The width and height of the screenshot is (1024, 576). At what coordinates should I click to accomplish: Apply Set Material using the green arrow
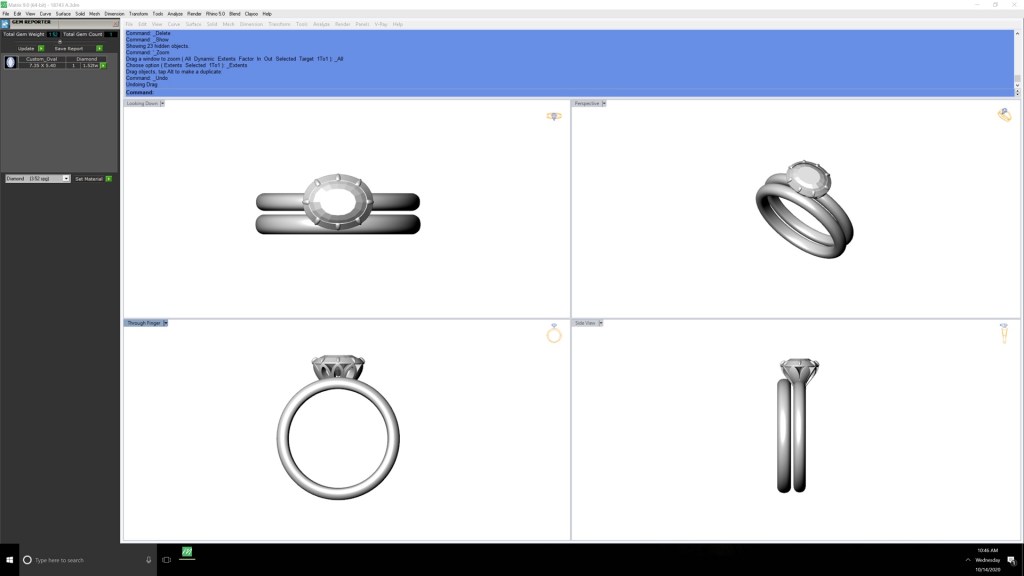pyautogui.click(x=108, y=179)
